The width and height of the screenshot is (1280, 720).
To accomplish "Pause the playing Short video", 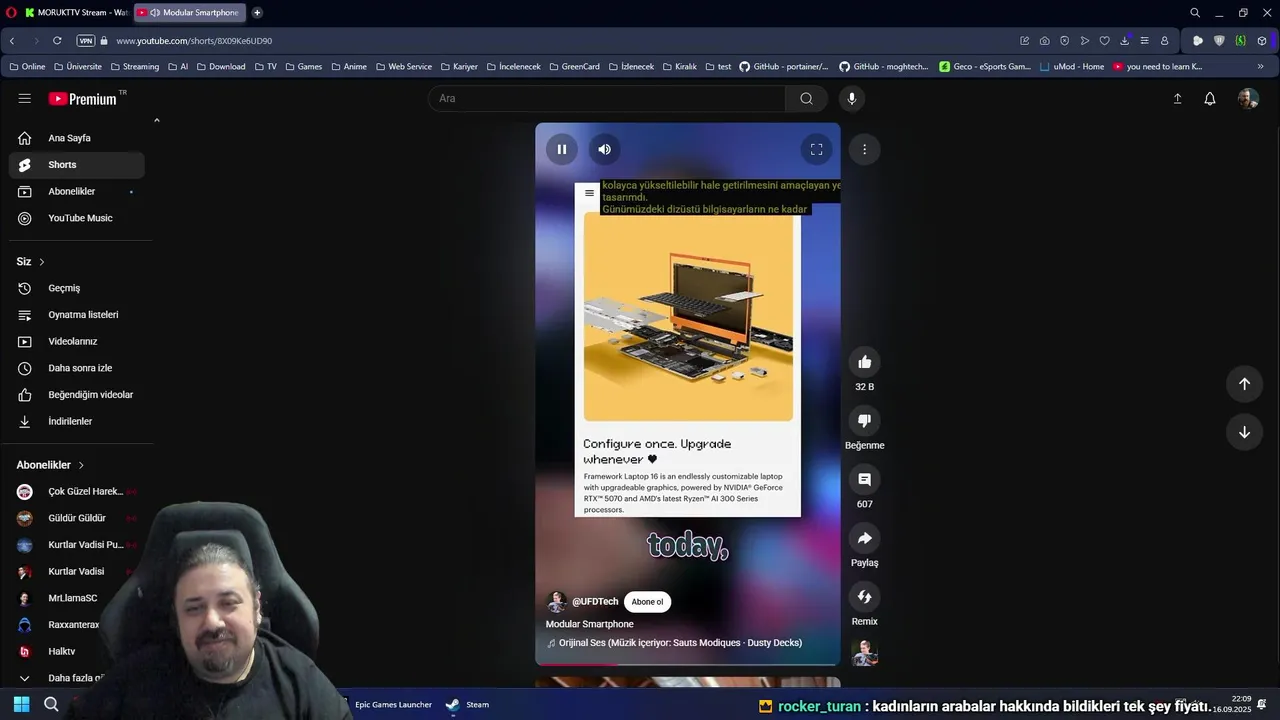I will (562, 149).
